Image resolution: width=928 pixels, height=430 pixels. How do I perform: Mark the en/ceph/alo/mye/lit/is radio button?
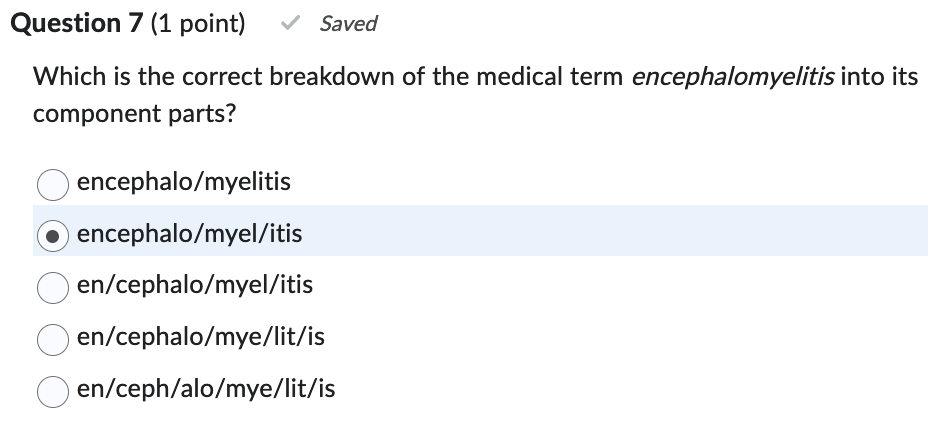(x=52, y=391)
